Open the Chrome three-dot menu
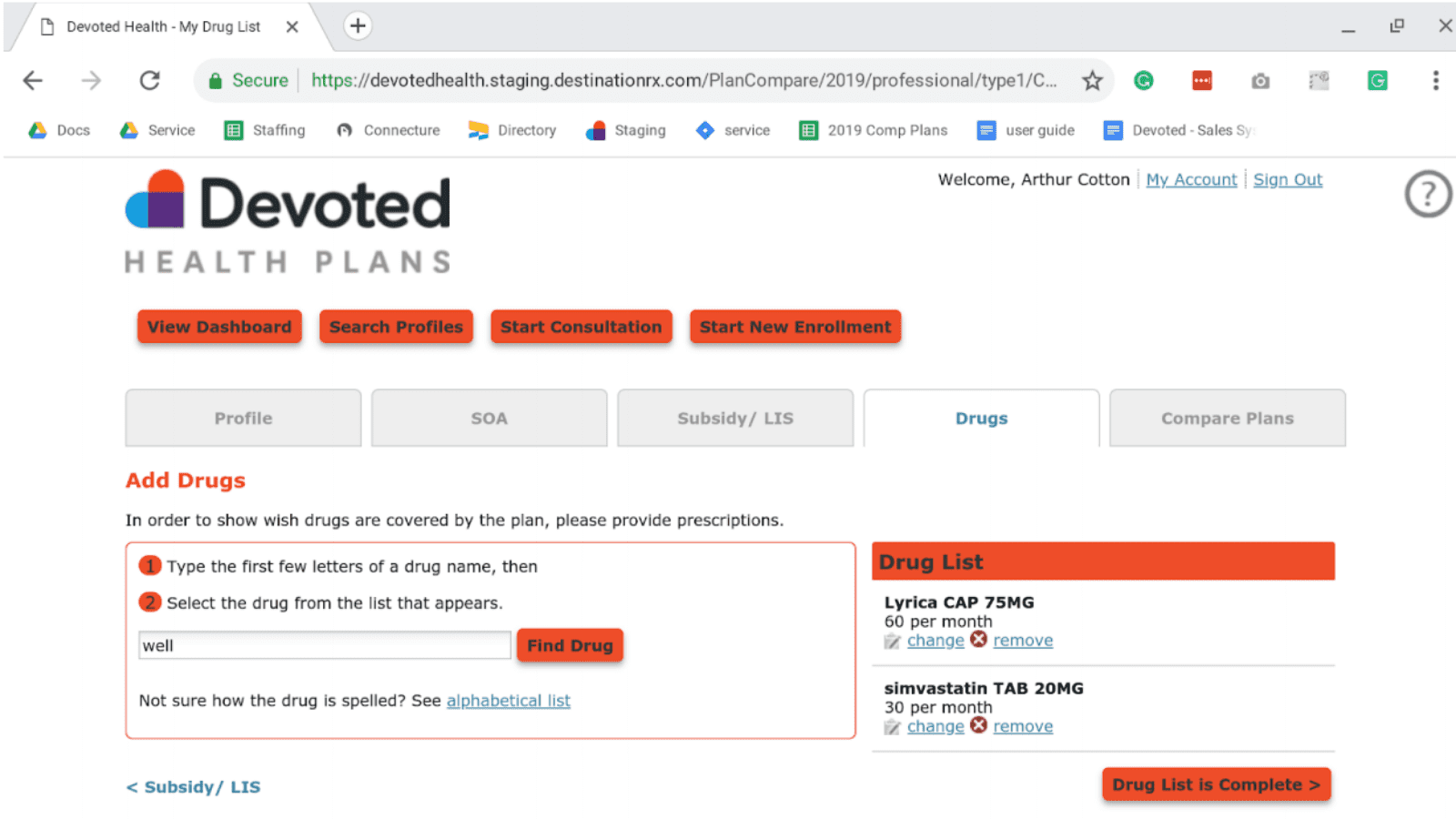Image resolution: width=1456 pixels, height=819 pixels. (x=1435, y=81)
